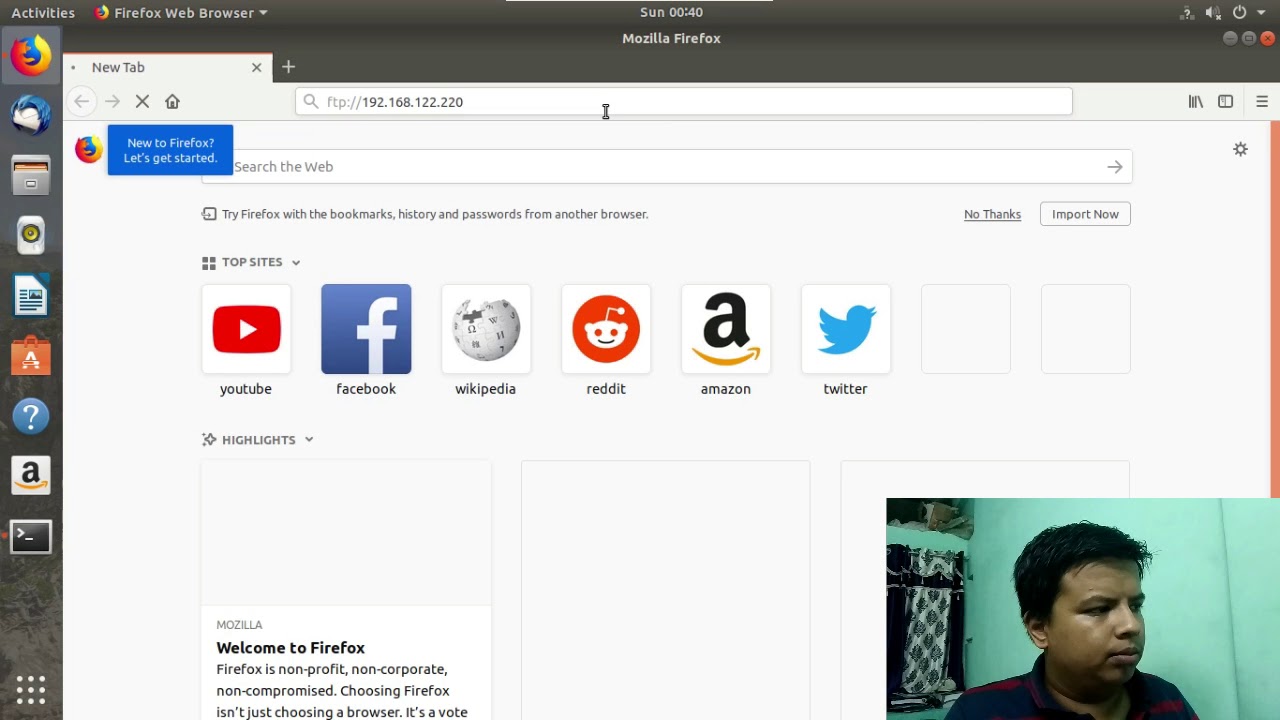Open Rhythmbox music player from the dock
Viewport: 1280px width, 720px height.
31,235
